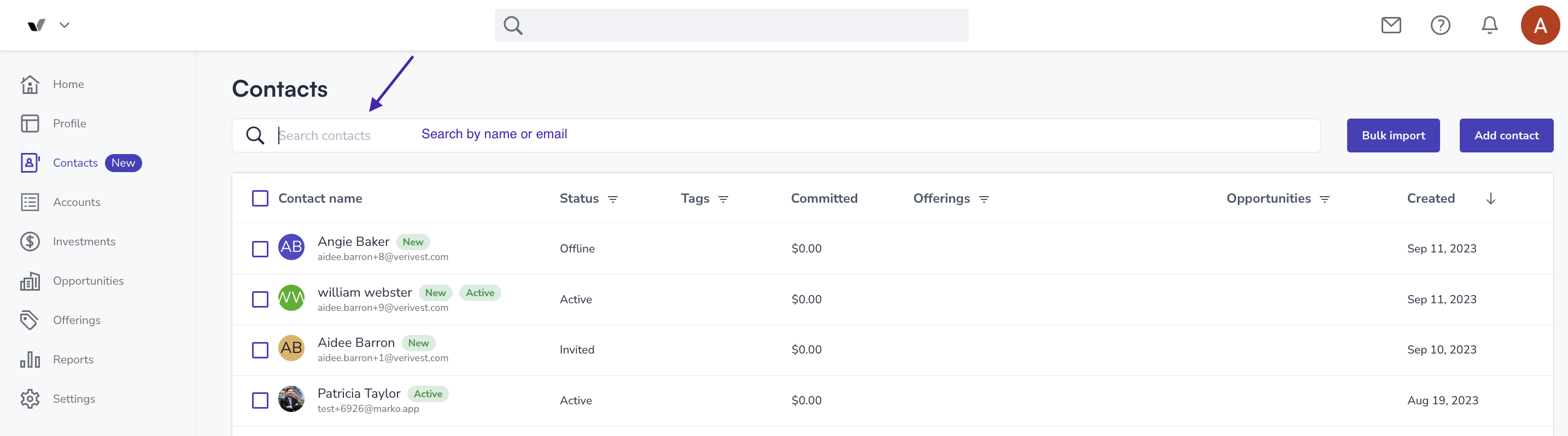This screenshot has height=436, width=1568.
Task: Toggle the select-all contacts checkbox
Action: pos(260,198)
